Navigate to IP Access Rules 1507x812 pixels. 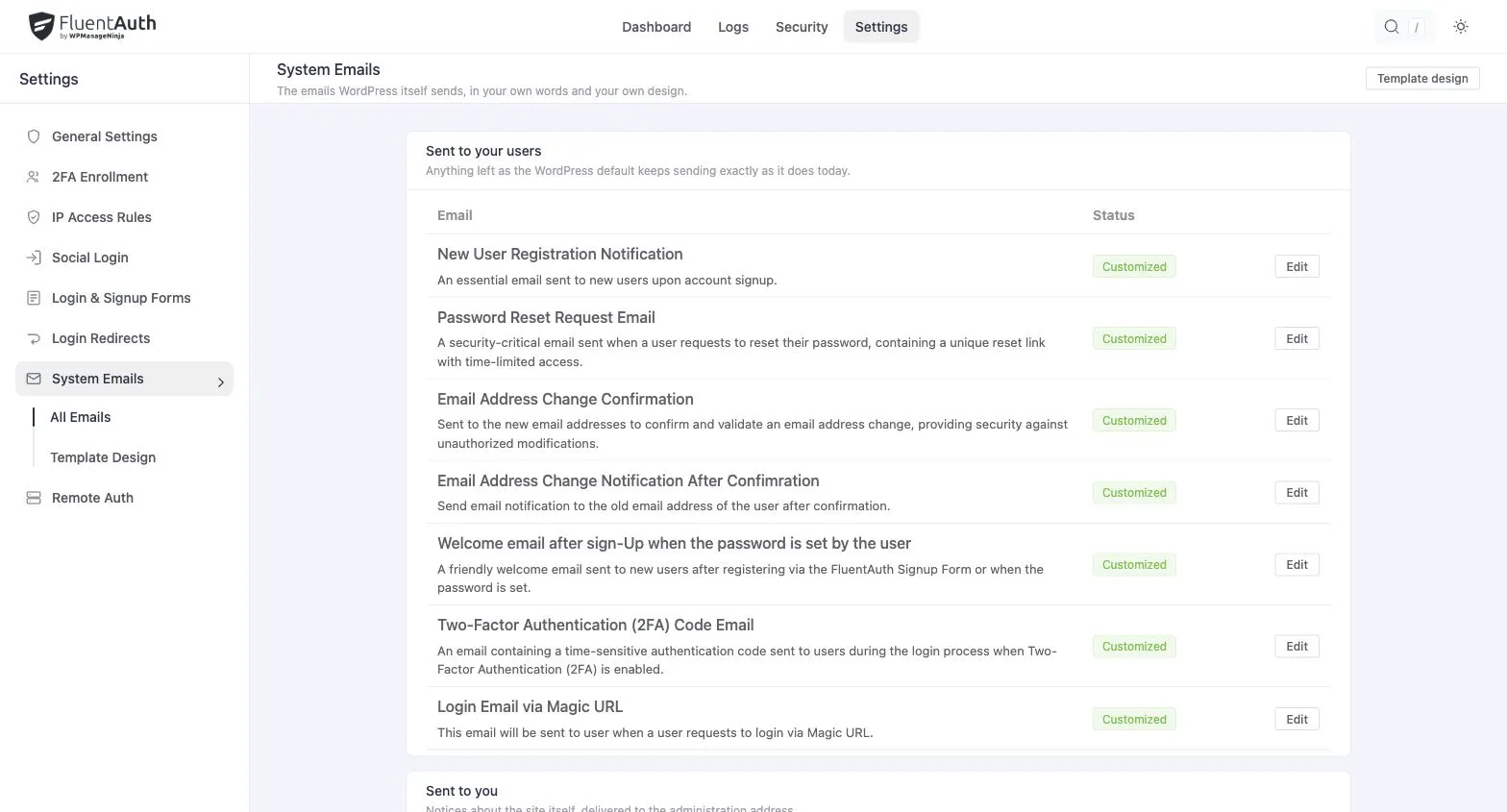pos(124,217)
